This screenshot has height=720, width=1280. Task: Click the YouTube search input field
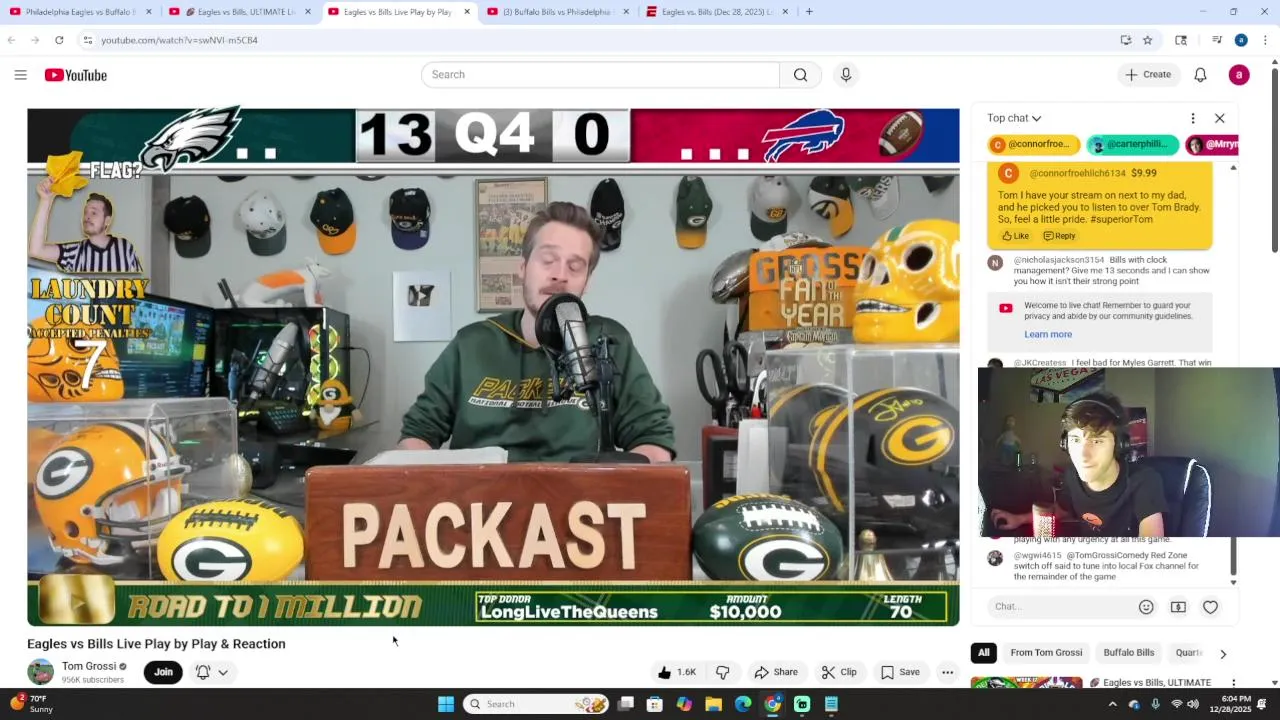point(600,75)
